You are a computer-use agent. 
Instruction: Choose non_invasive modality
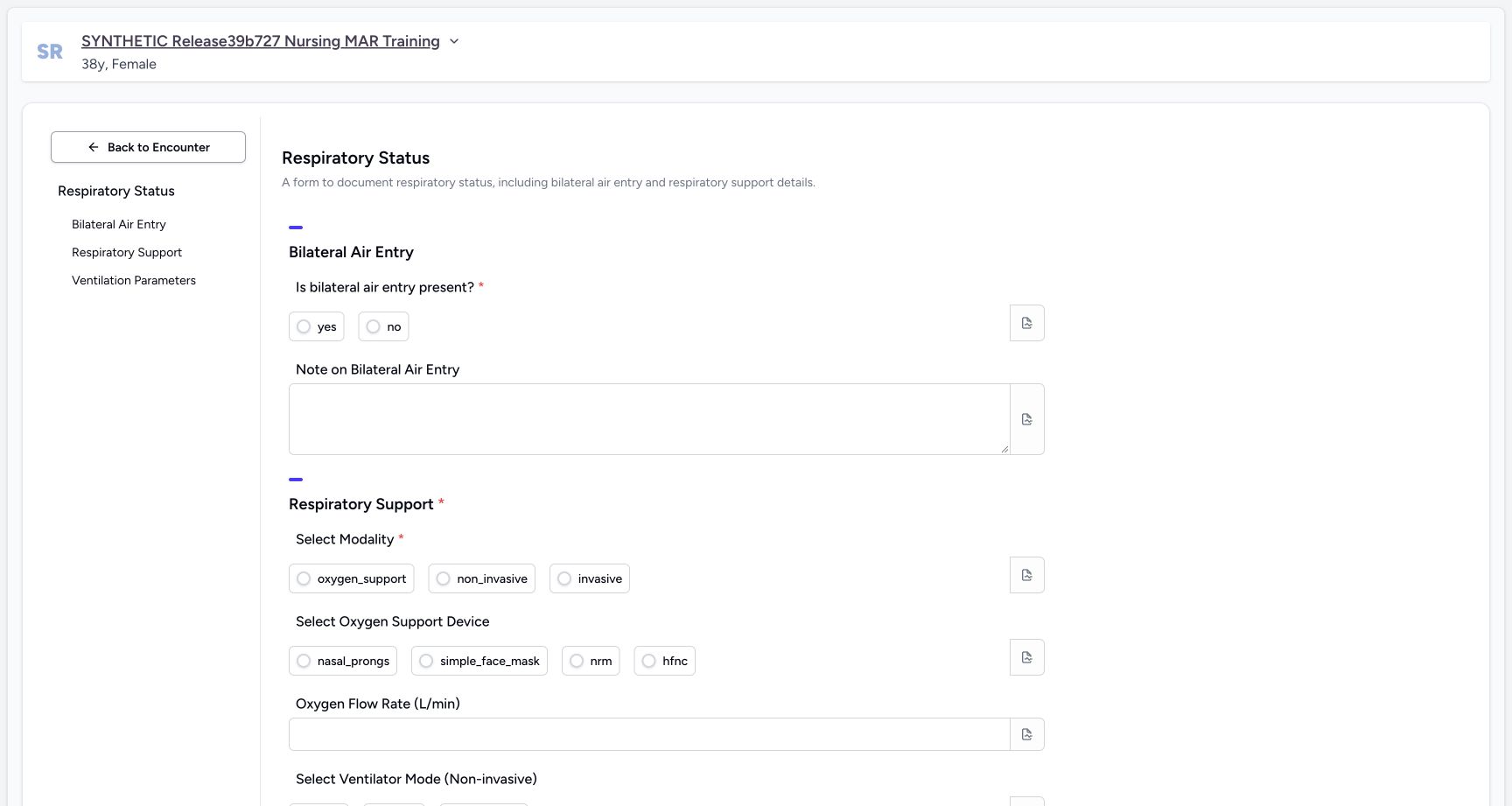(481, 578)
